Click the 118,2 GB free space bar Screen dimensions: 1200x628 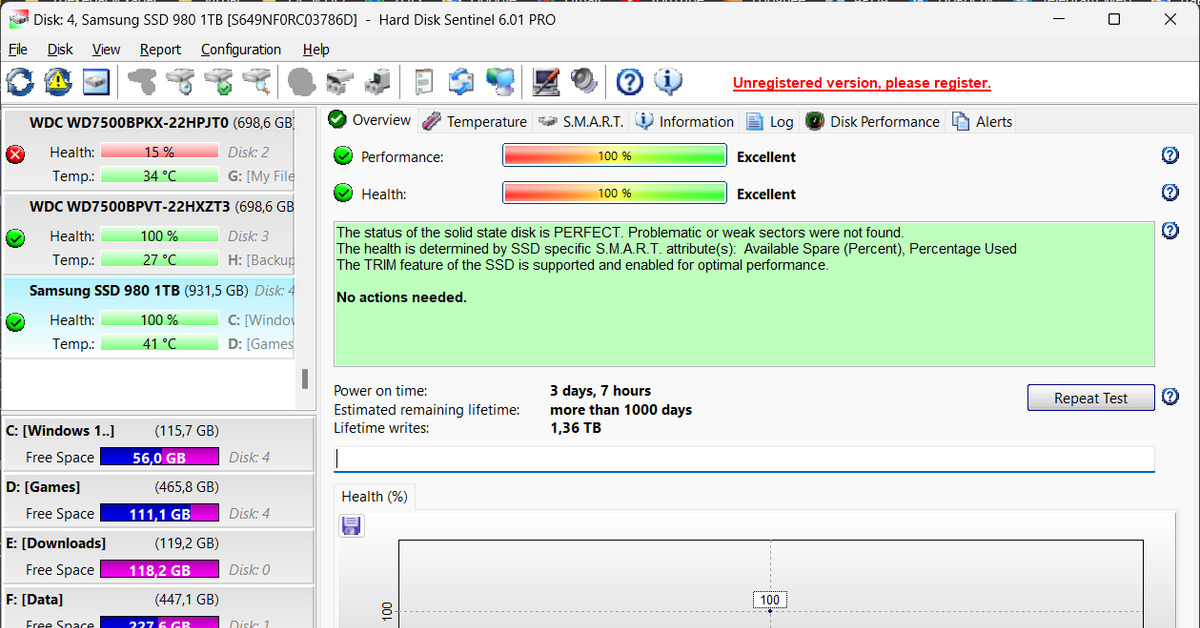tap(160, 569)
